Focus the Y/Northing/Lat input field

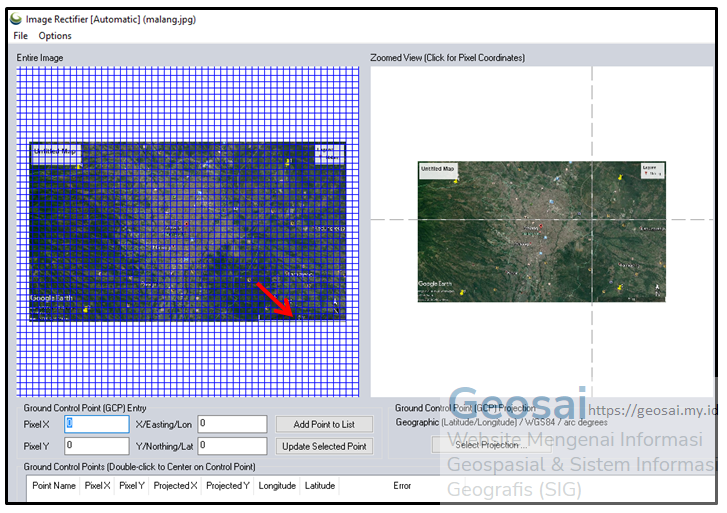232,446
